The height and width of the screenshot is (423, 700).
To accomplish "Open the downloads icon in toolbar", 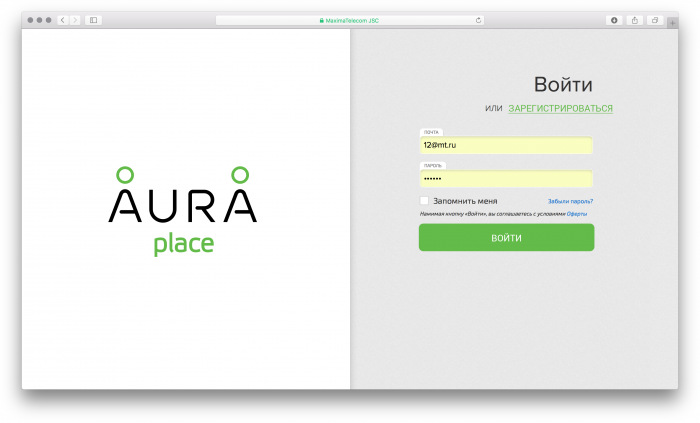I will tap(614, 20).
